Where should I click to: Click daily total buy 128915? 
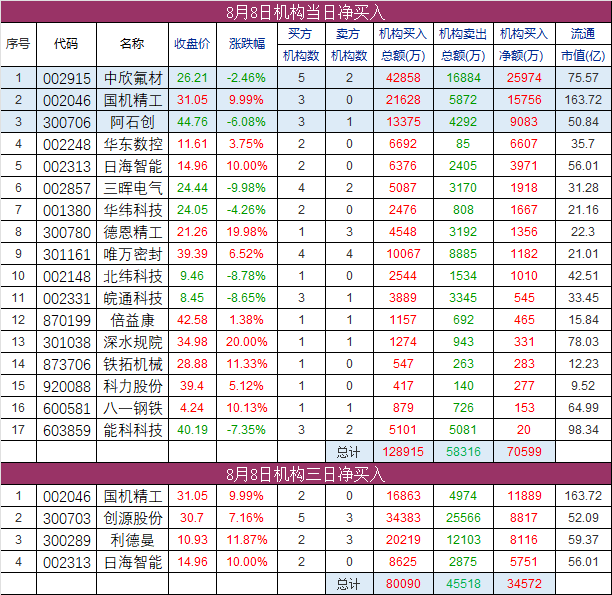403,452
